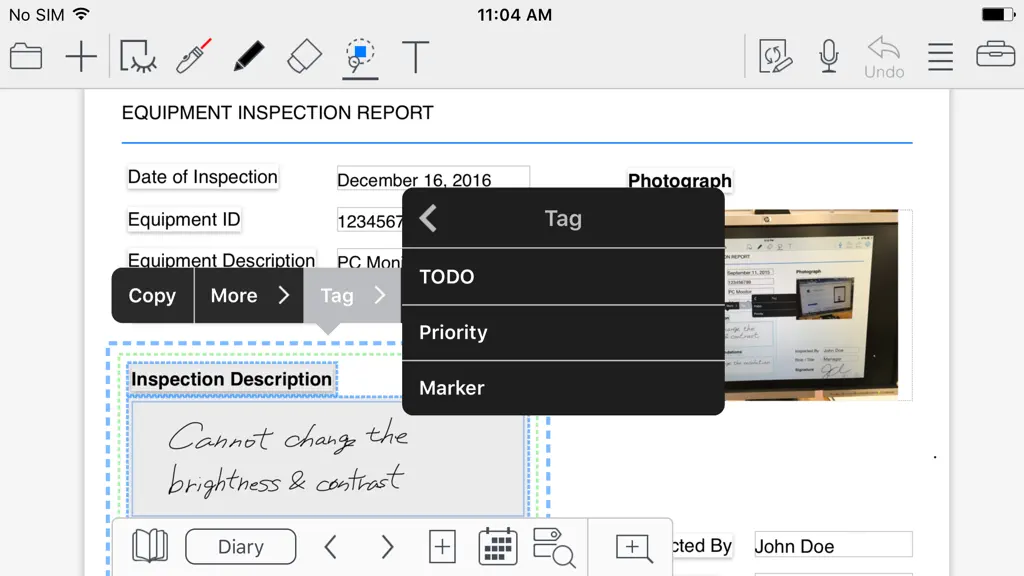Choose the Priority tag
This screenshot has height=576, width=1024.
(x=563, y=332)
